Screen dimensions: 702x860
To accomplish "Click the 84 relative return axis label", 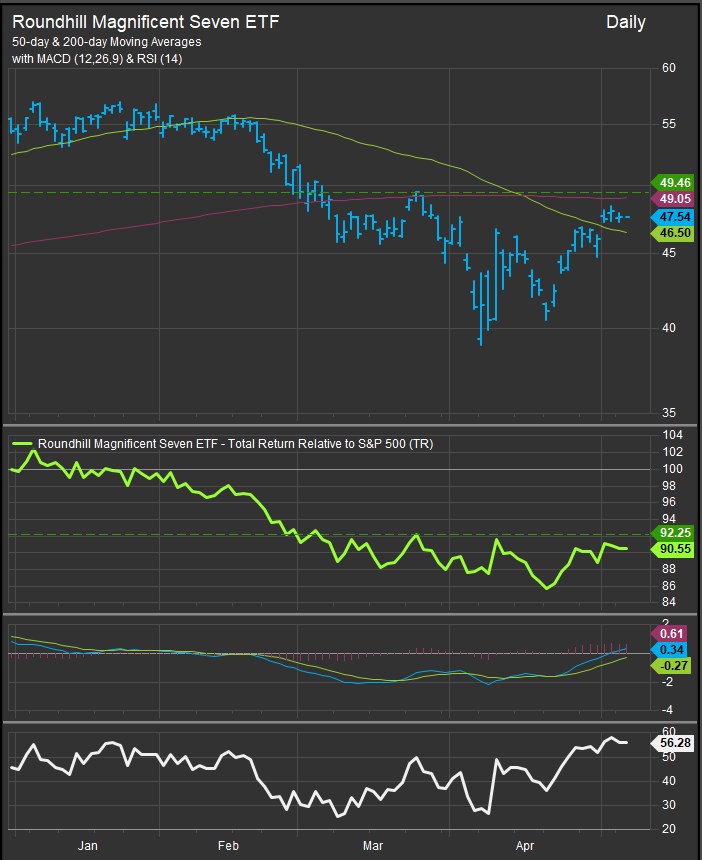I will (x=669, y=602).
